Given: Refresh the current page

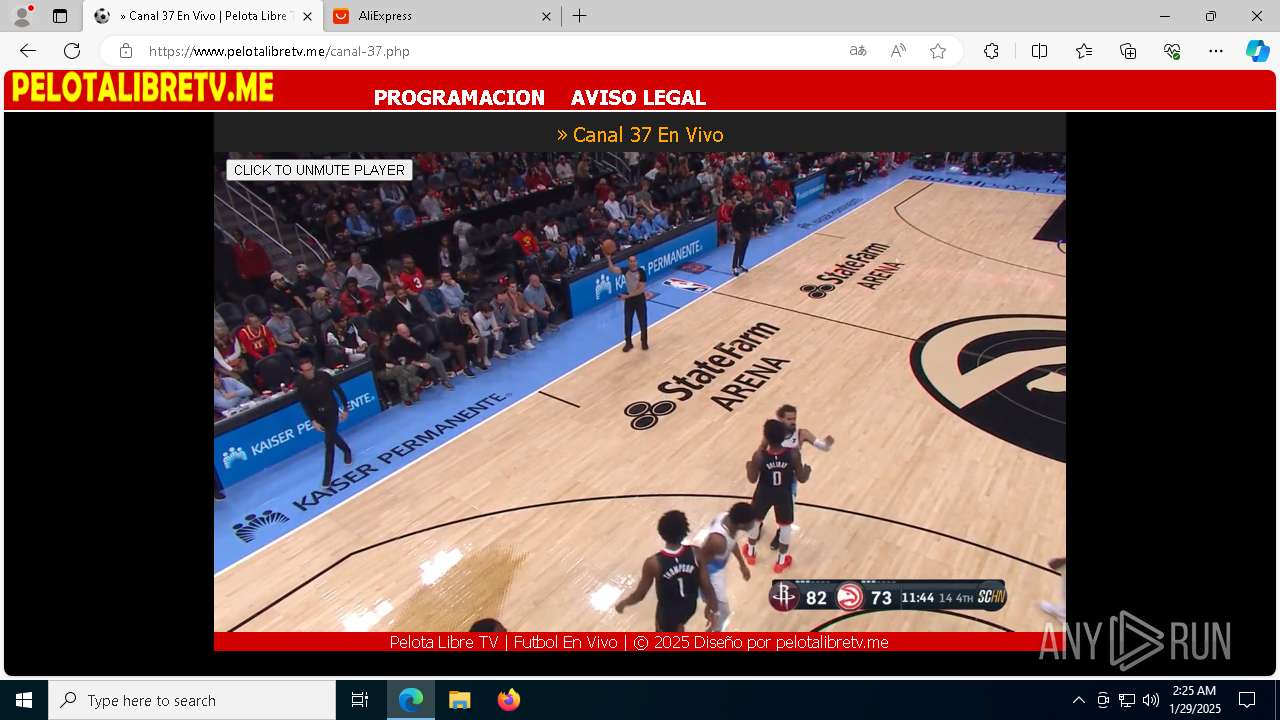Looking at the screenshot, I should coord(72,51).
